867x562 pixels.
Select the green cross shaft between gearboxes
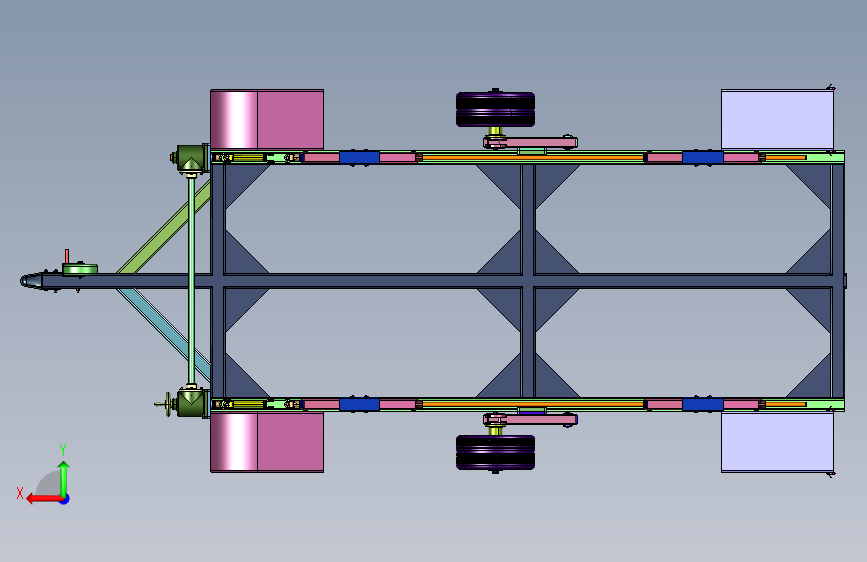point(191,281)
